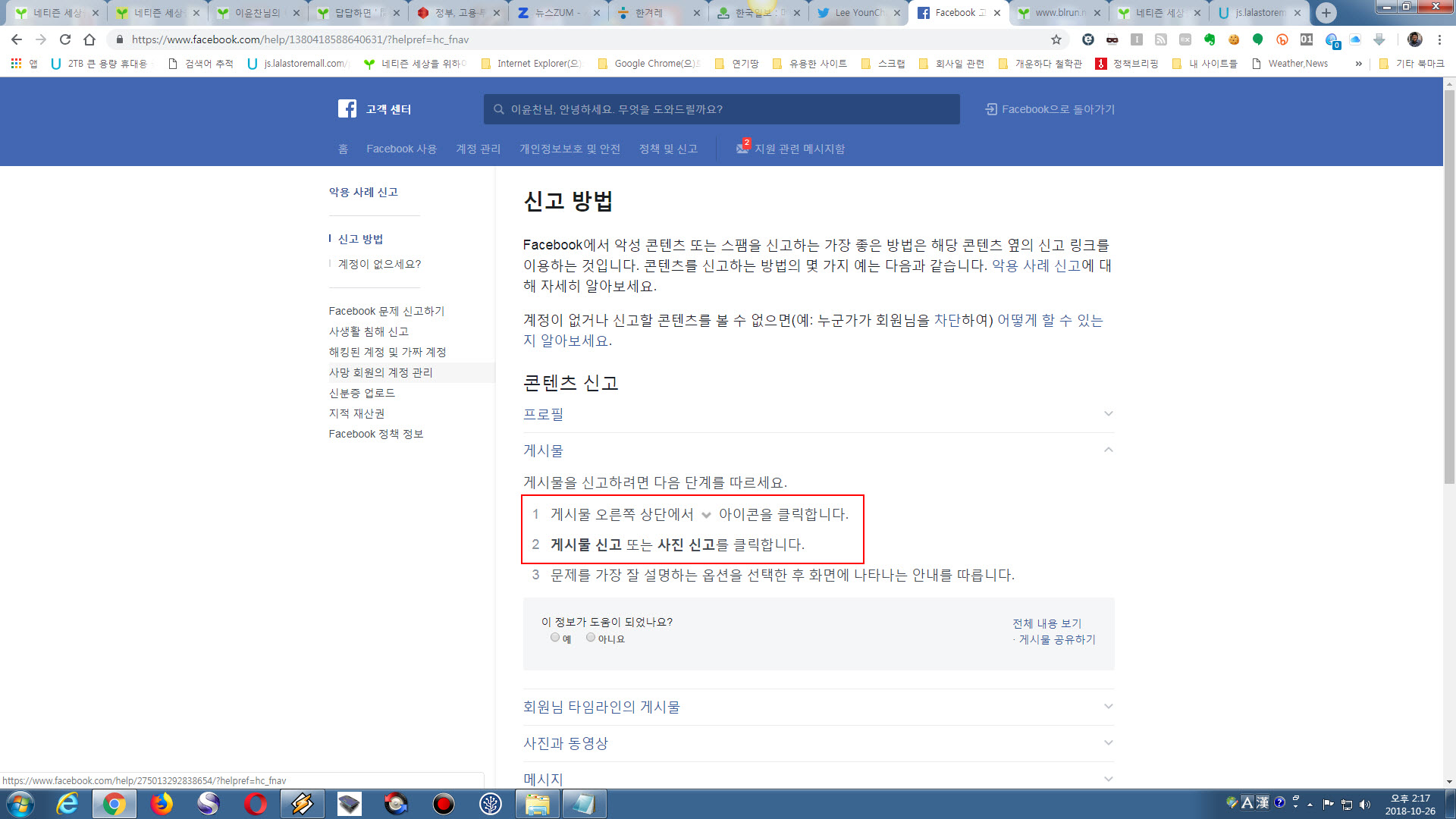The image size is (1456, 819).
Task: Click the browser address bar URL
Action: tap(300, 39)
